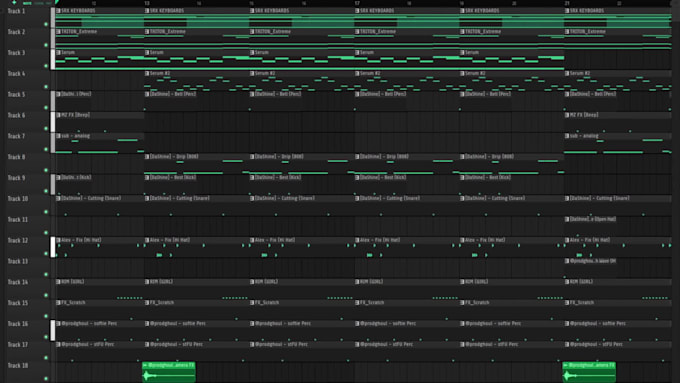Select the Track 16 header label
Viewport: 680px width, 383px height.
[17, 324]
